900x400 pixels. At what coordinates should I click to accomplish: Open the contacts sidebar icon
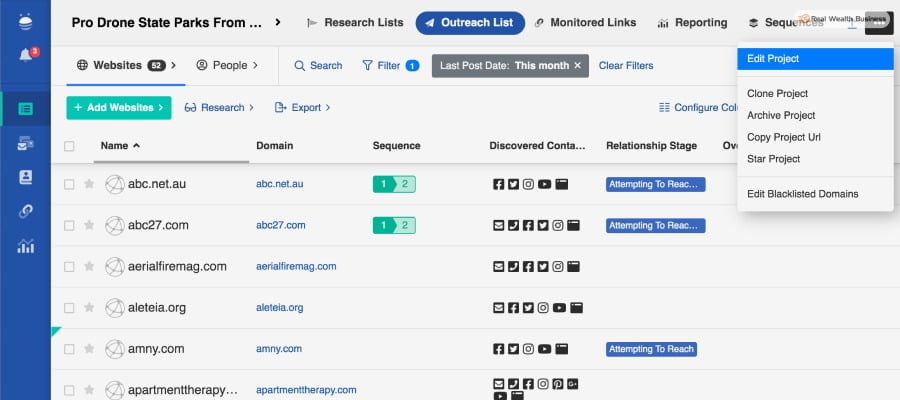(x=25, y=177)
